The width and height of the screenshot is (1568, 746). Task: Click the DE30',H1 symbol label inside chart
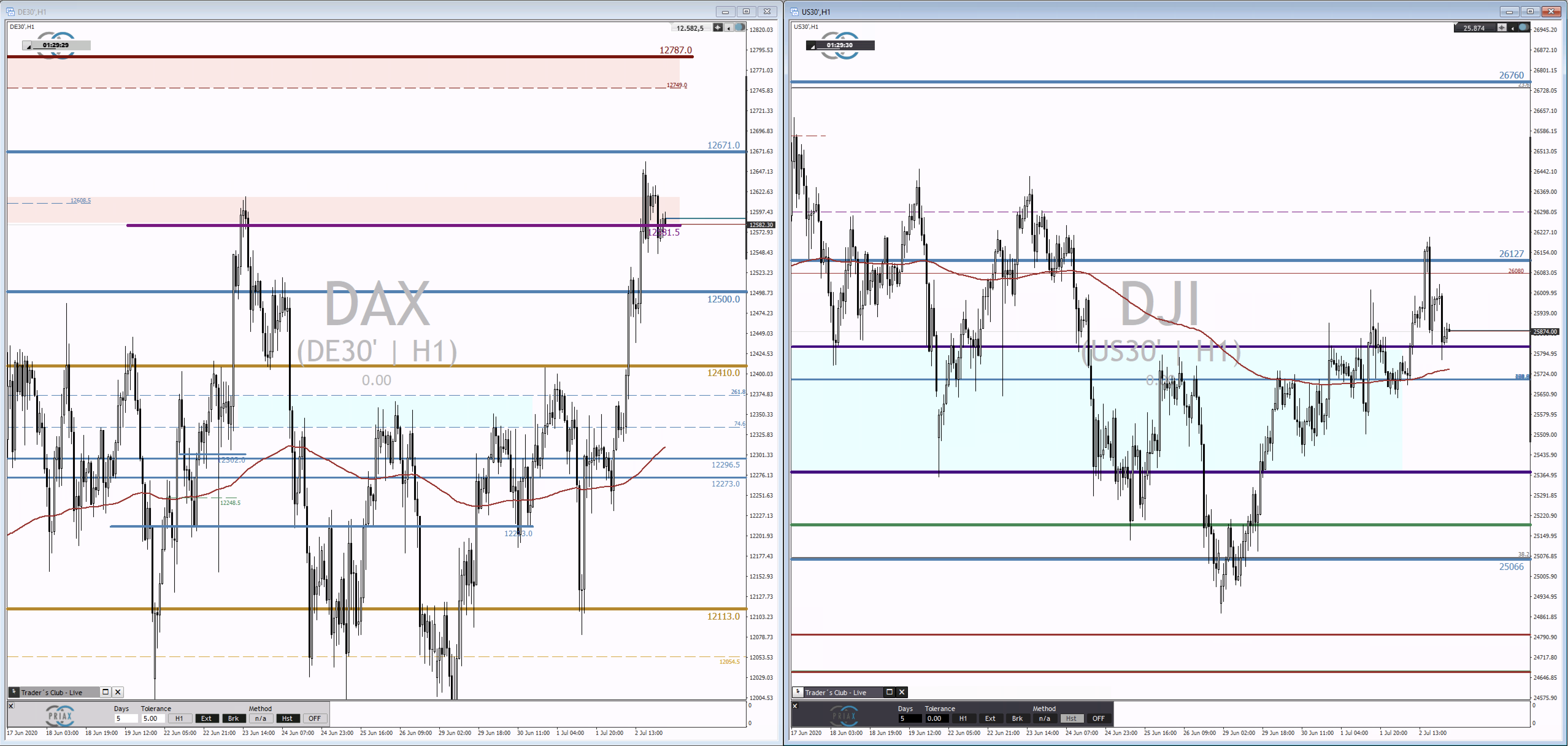[22, 27]
